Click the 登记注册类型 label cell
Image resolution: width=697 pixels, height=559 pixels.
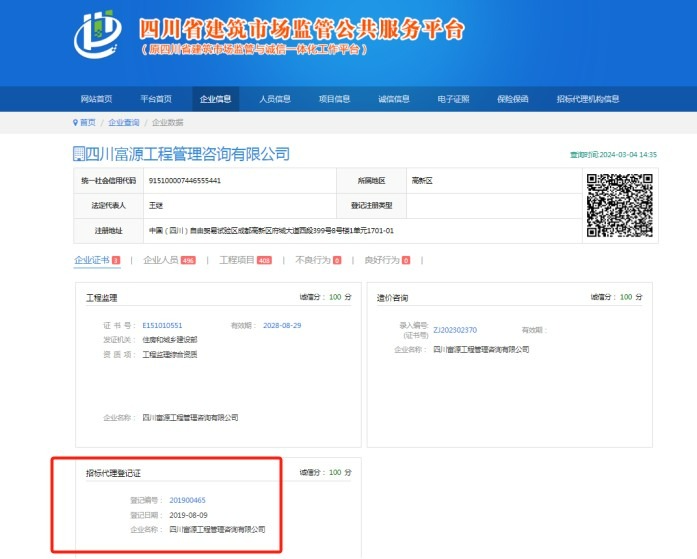pos(372,205)
